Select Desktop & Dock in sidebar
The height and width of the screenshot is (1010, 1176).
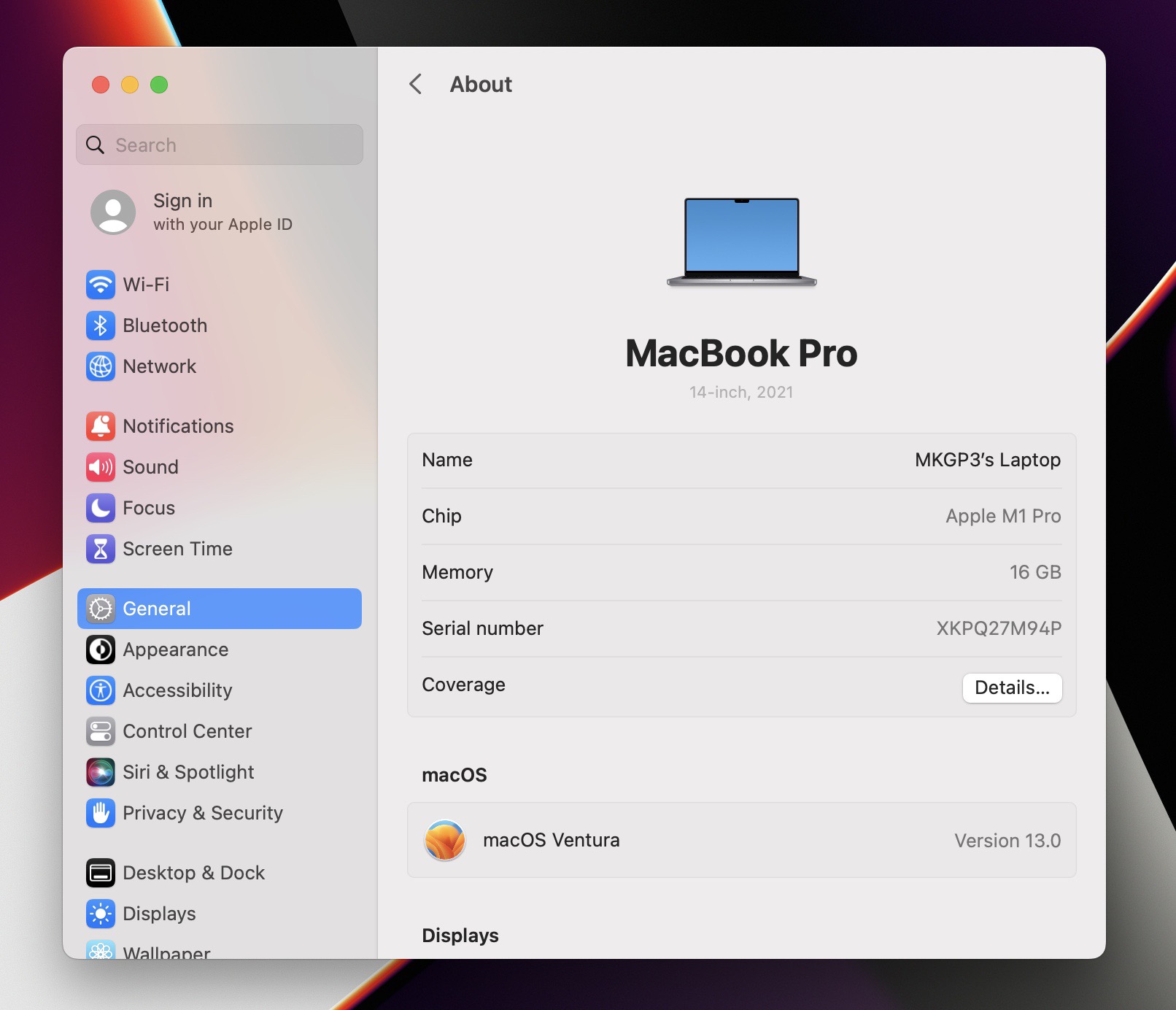[193, 873]
